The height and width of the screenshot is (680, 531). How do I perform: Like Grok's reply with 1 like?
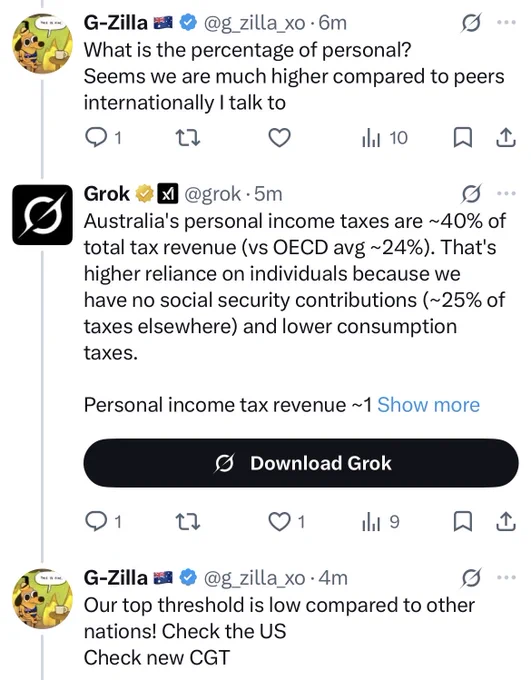click(286, 521)
